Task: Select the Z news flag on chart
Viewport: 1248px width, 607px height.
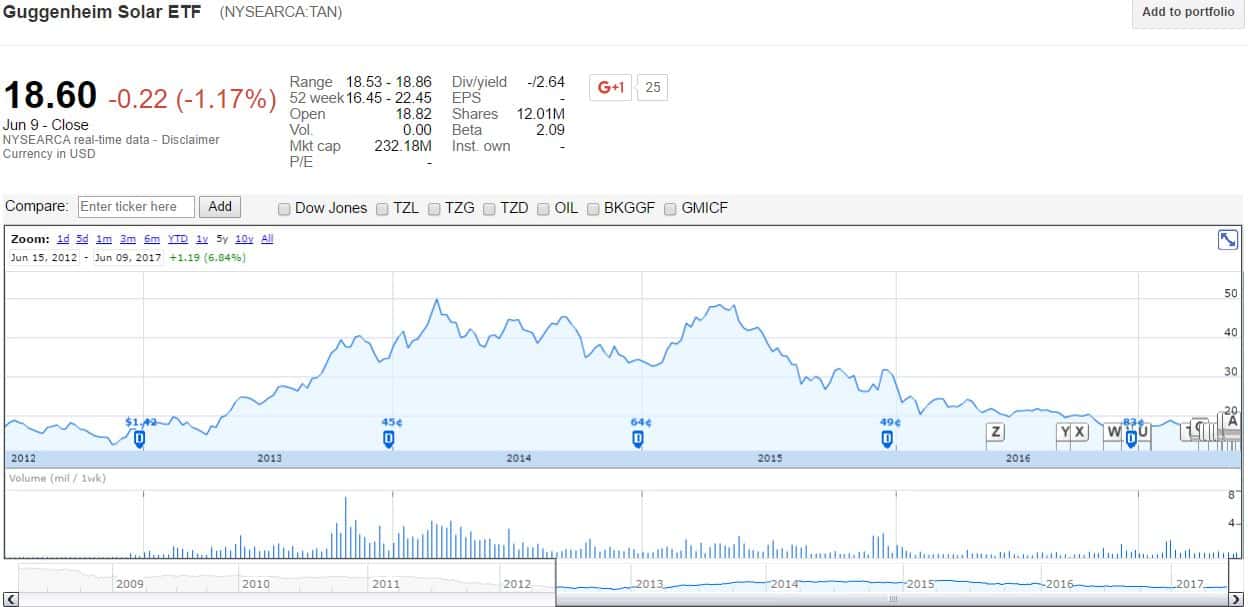Action: [995, 432]
